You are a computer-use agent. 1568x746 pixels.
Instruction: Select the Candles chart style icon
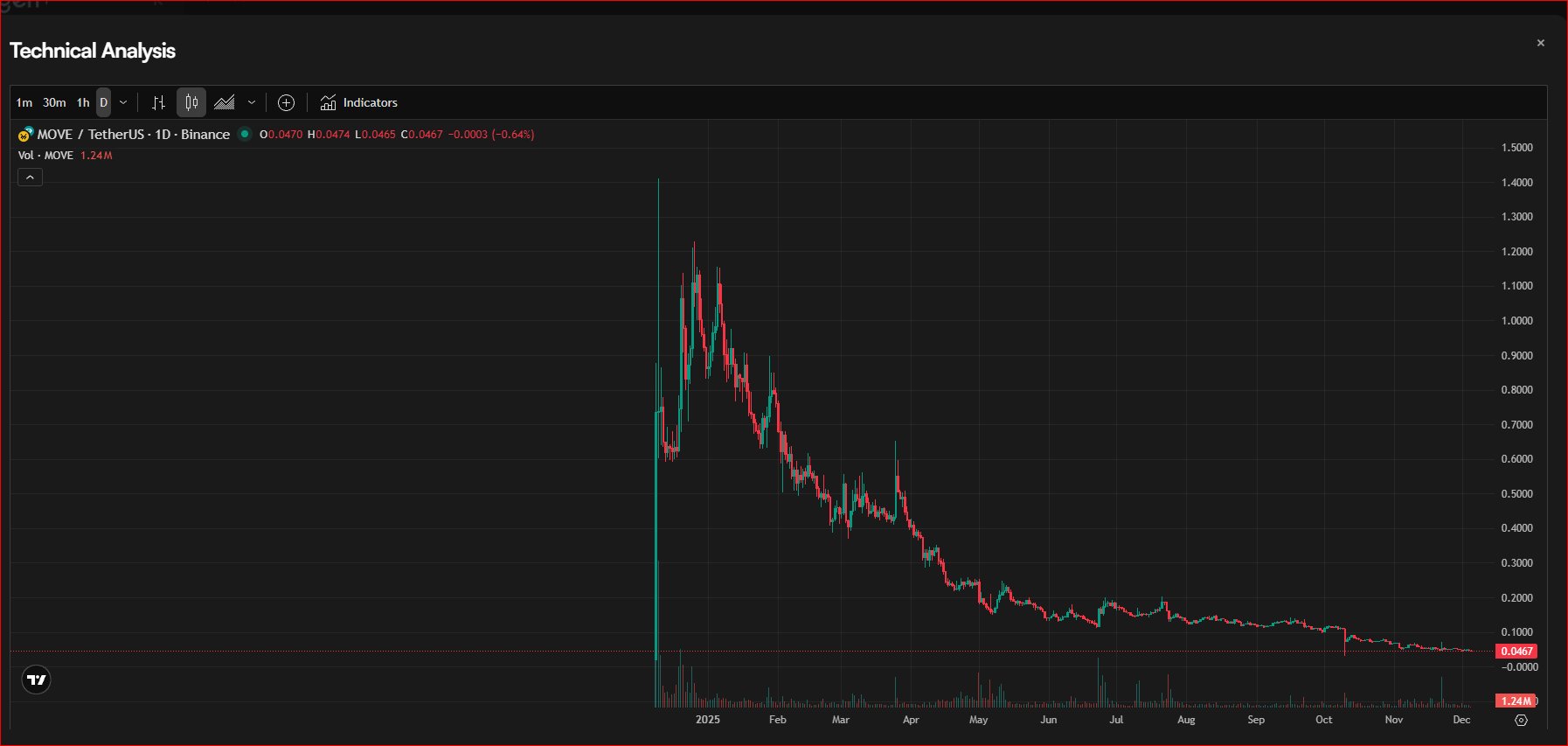[x=191, y=102]
